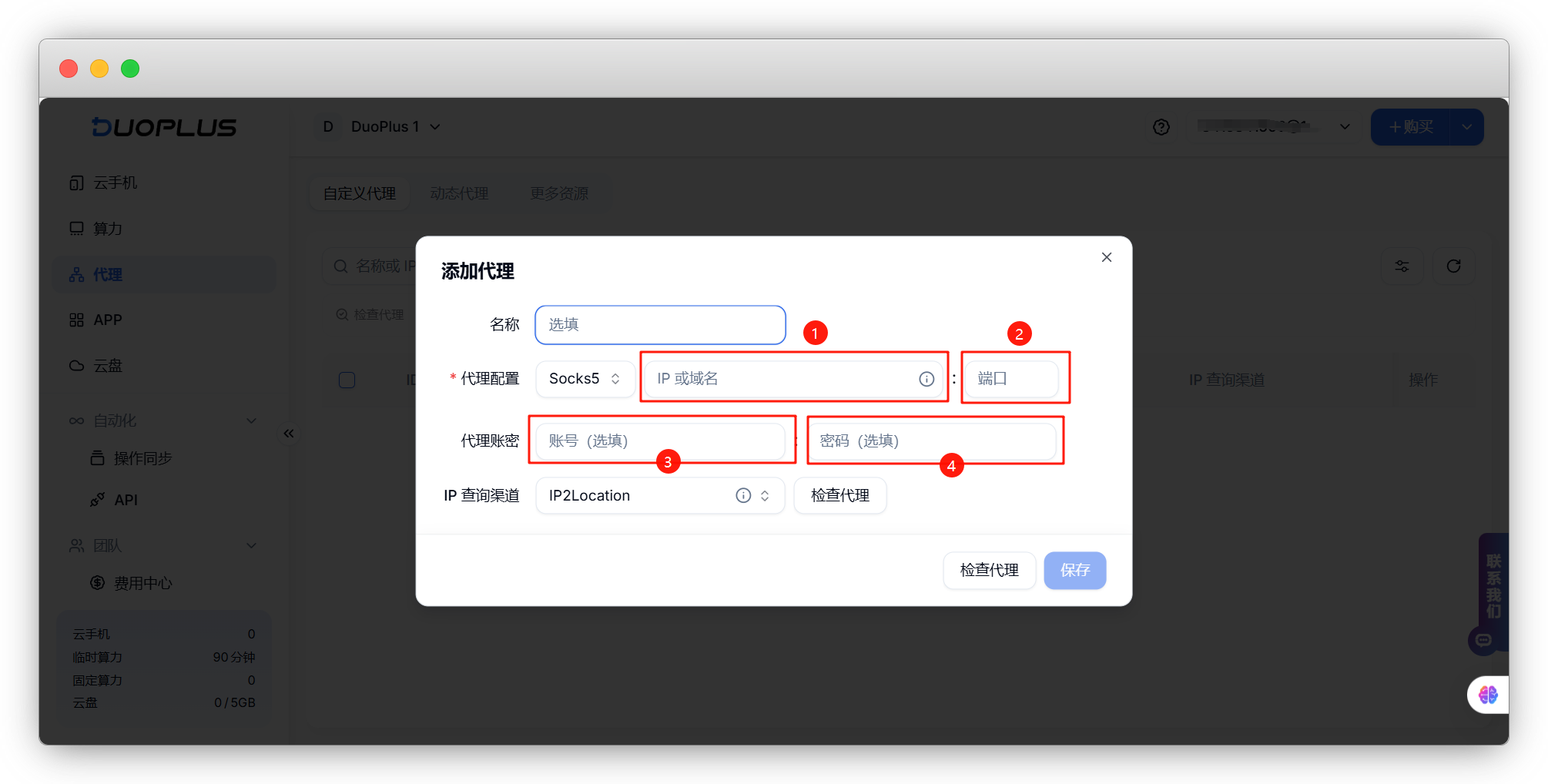Switch to the 自定义代理 tab
Screen dimensions: 1548x784
360,193
